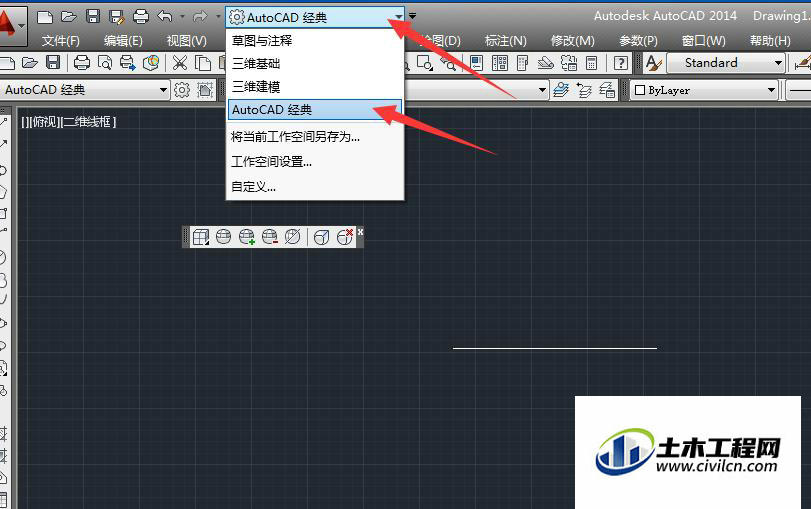Click the Help question mark icon
This screenshot has height=509, width=811.
(621, 63)
